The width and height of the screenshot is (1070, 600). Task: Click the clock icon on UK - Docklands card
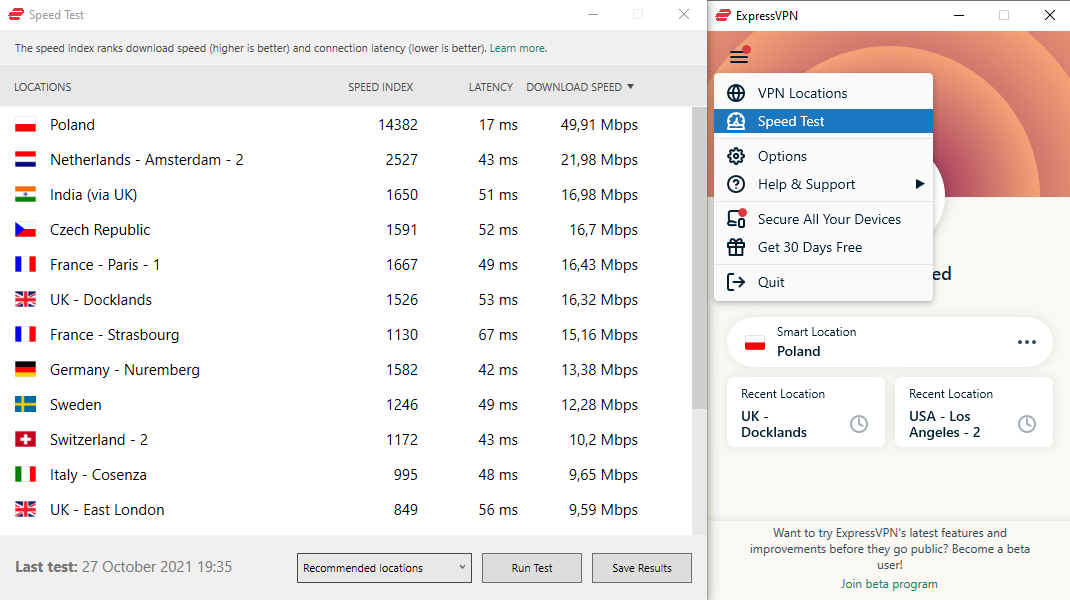(x=859, y=424)
